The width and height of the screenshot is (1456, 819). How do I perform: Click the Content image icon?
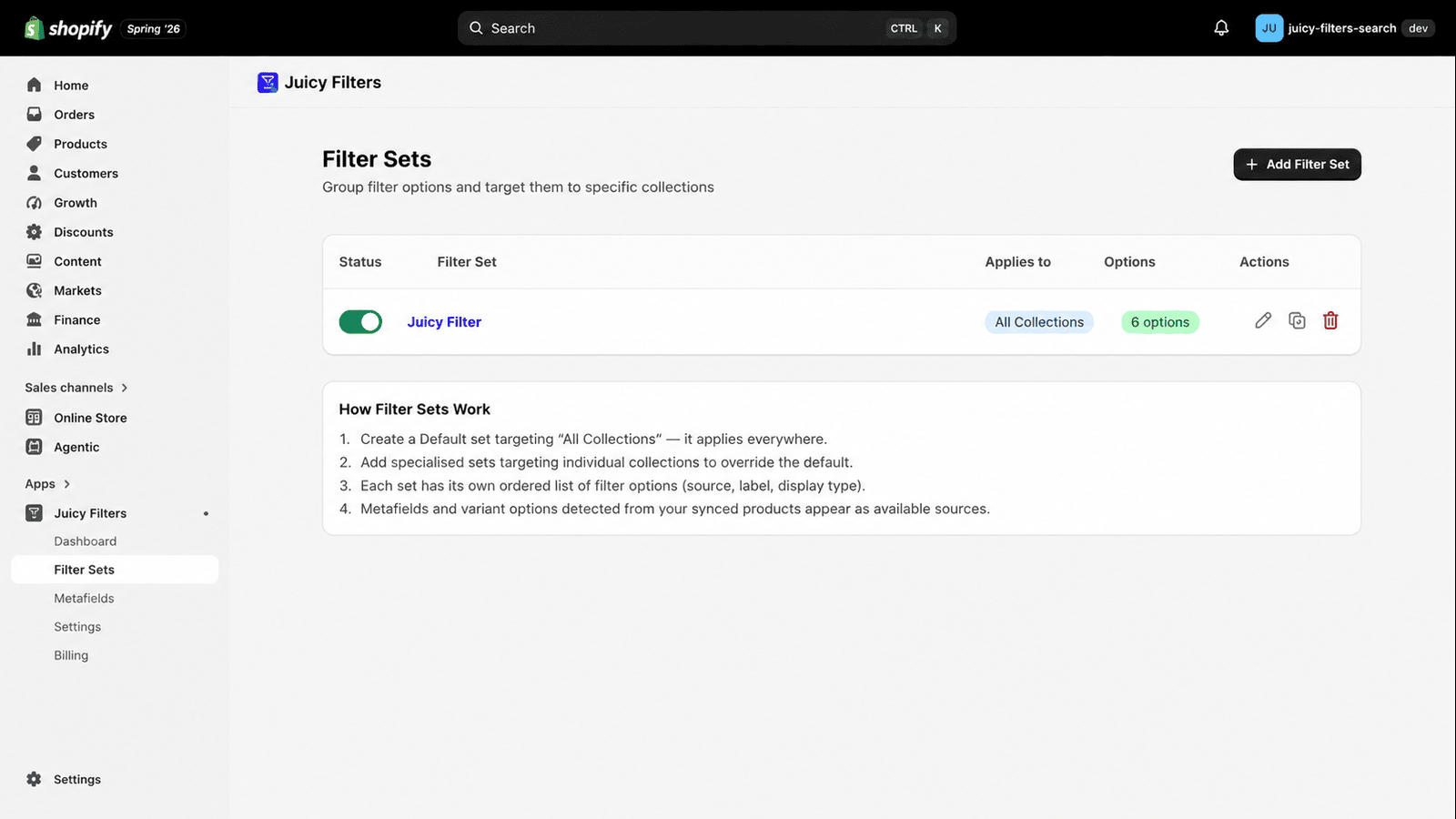[35, 261]
